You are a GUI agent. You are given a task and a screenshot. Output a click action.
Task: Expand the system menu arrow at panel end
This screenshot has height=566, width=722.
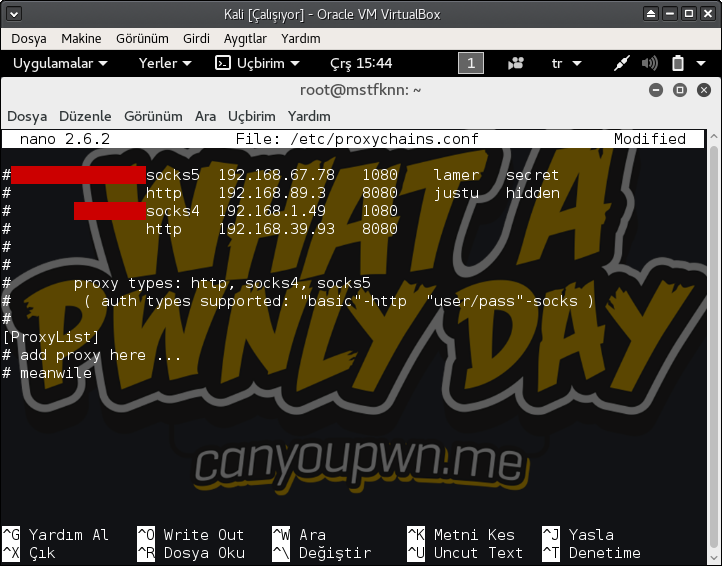702,63
